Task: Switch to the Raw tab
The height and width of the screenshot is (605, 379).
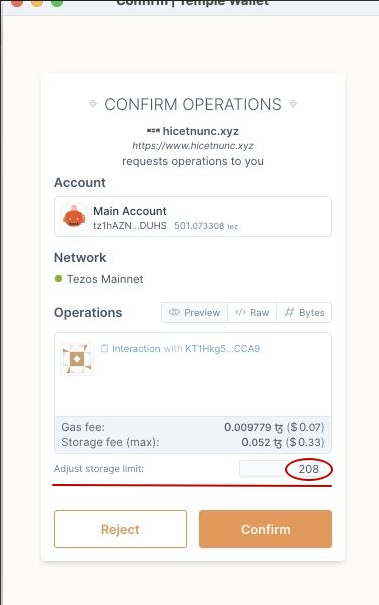Action: pyautogui.click(x=252, y=312)
